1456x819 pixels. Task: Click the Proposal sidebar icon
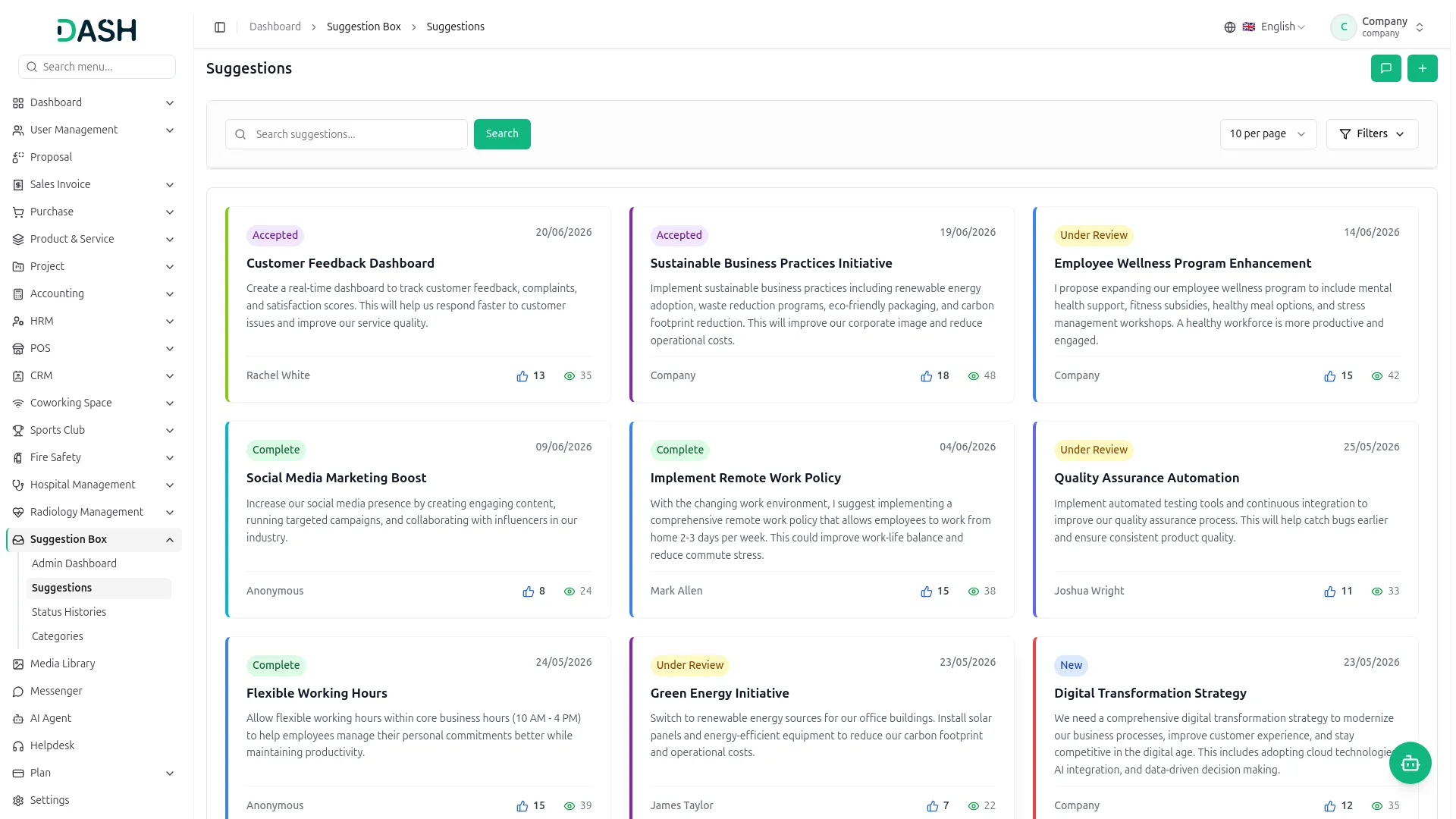click(x=18, y=158)
